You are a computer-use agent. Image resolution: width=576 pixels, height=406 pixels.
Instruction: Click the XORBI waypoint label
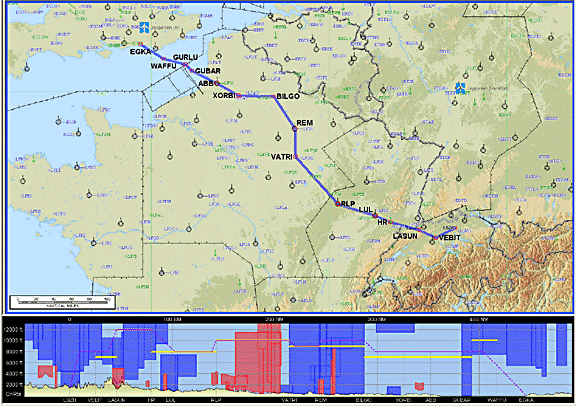pos(224,96)
